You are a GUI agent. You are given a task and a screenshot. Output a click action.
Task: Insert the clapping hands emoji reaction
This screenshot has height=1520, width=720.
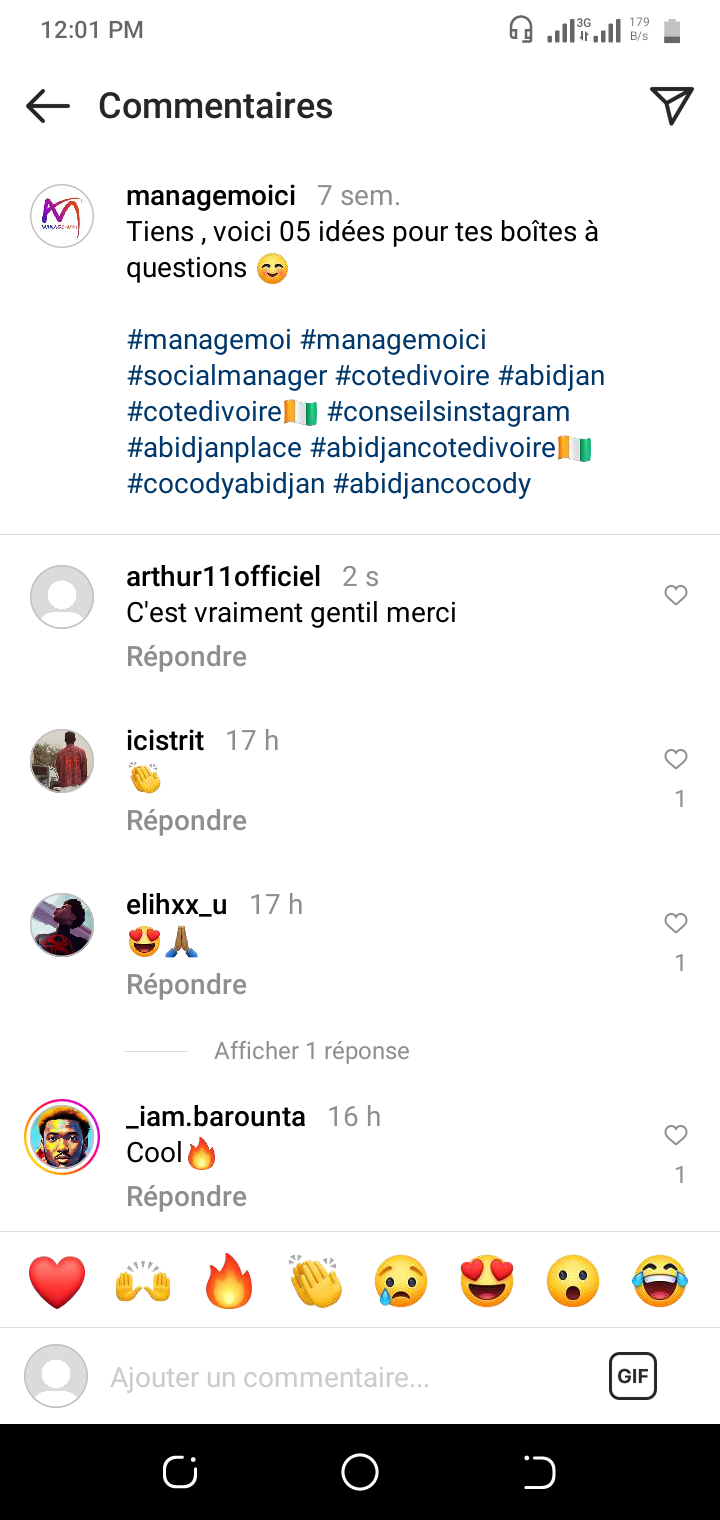point(316,1282)
